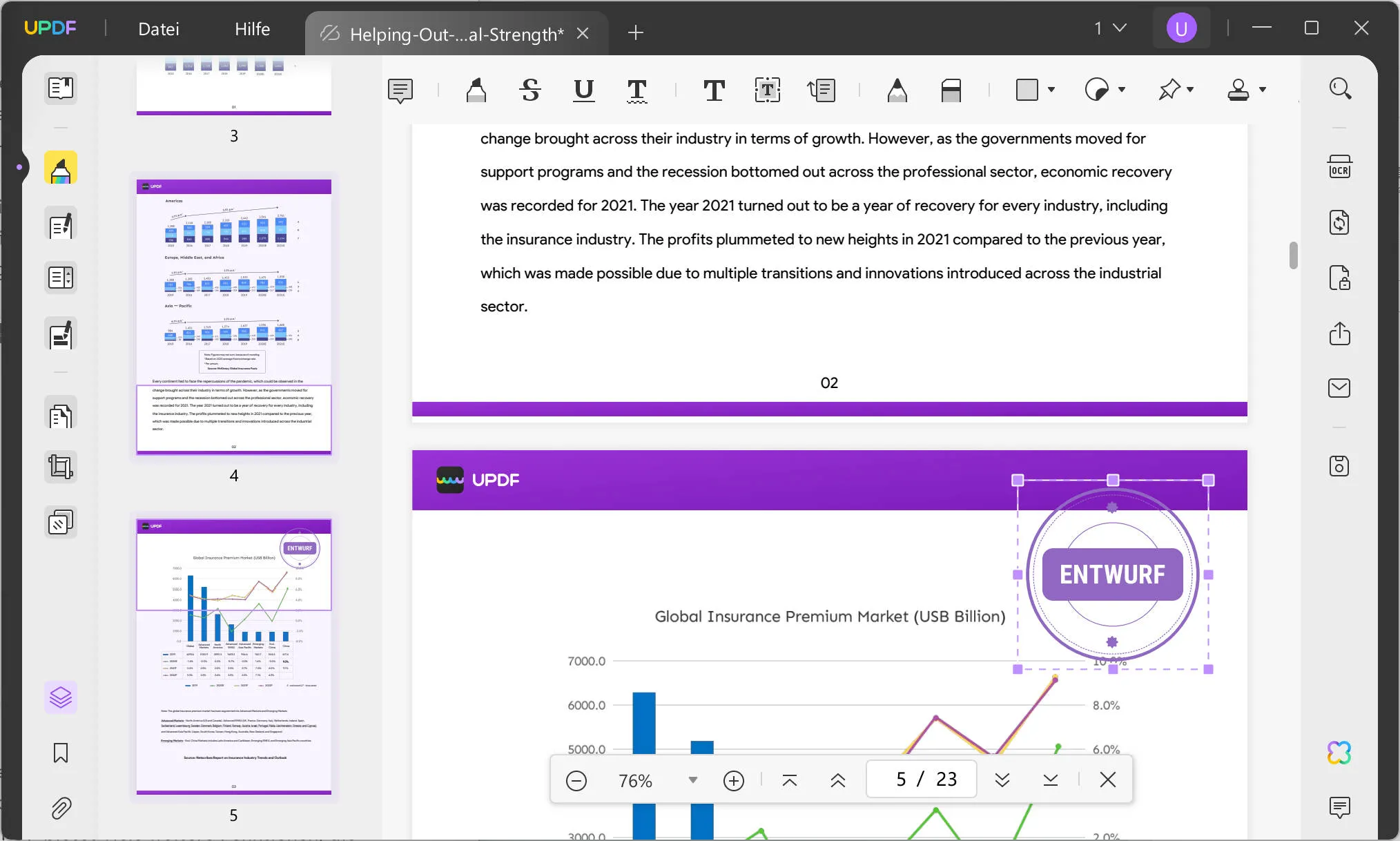This screenshot has height=841, width=1400.
Task: Open the Attachments paperclip panel
Action: [61, 808]
